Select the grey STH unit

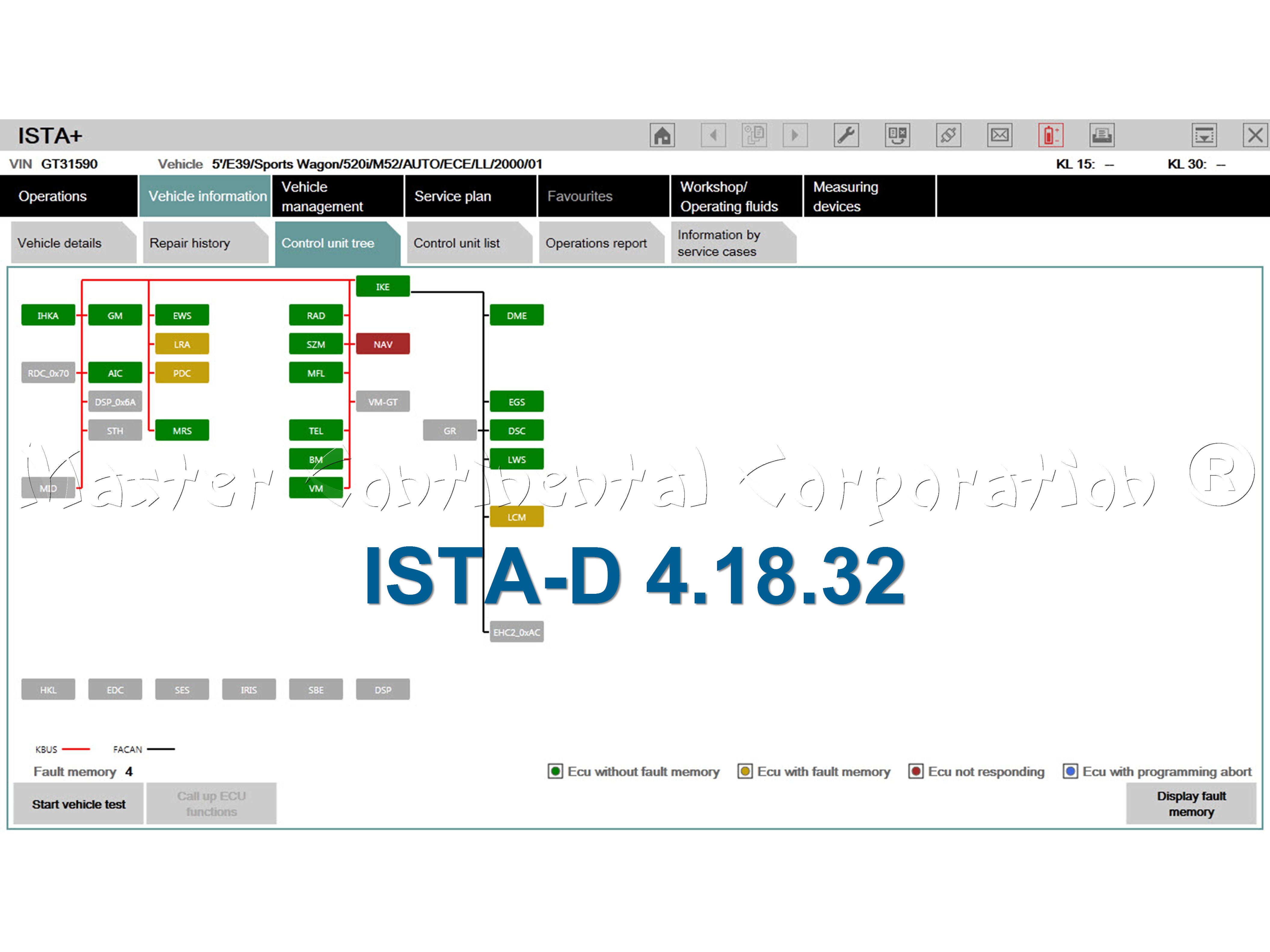[115, 430]
